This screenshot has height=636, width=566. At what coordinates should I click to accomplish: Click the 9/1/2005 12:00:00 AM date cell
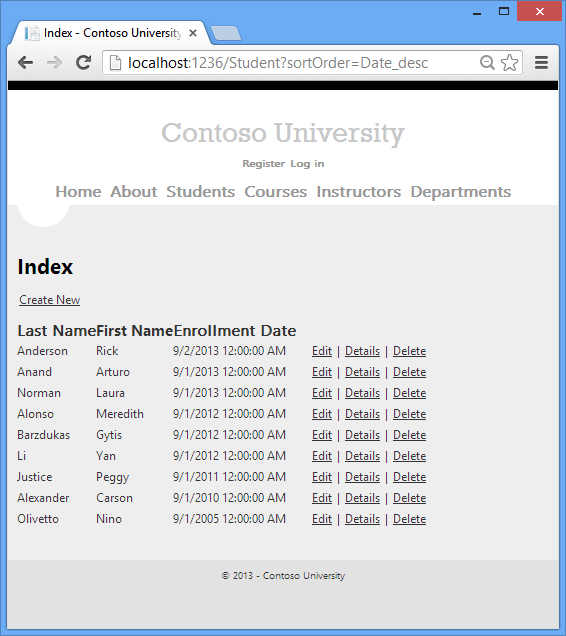pos(229,519)
